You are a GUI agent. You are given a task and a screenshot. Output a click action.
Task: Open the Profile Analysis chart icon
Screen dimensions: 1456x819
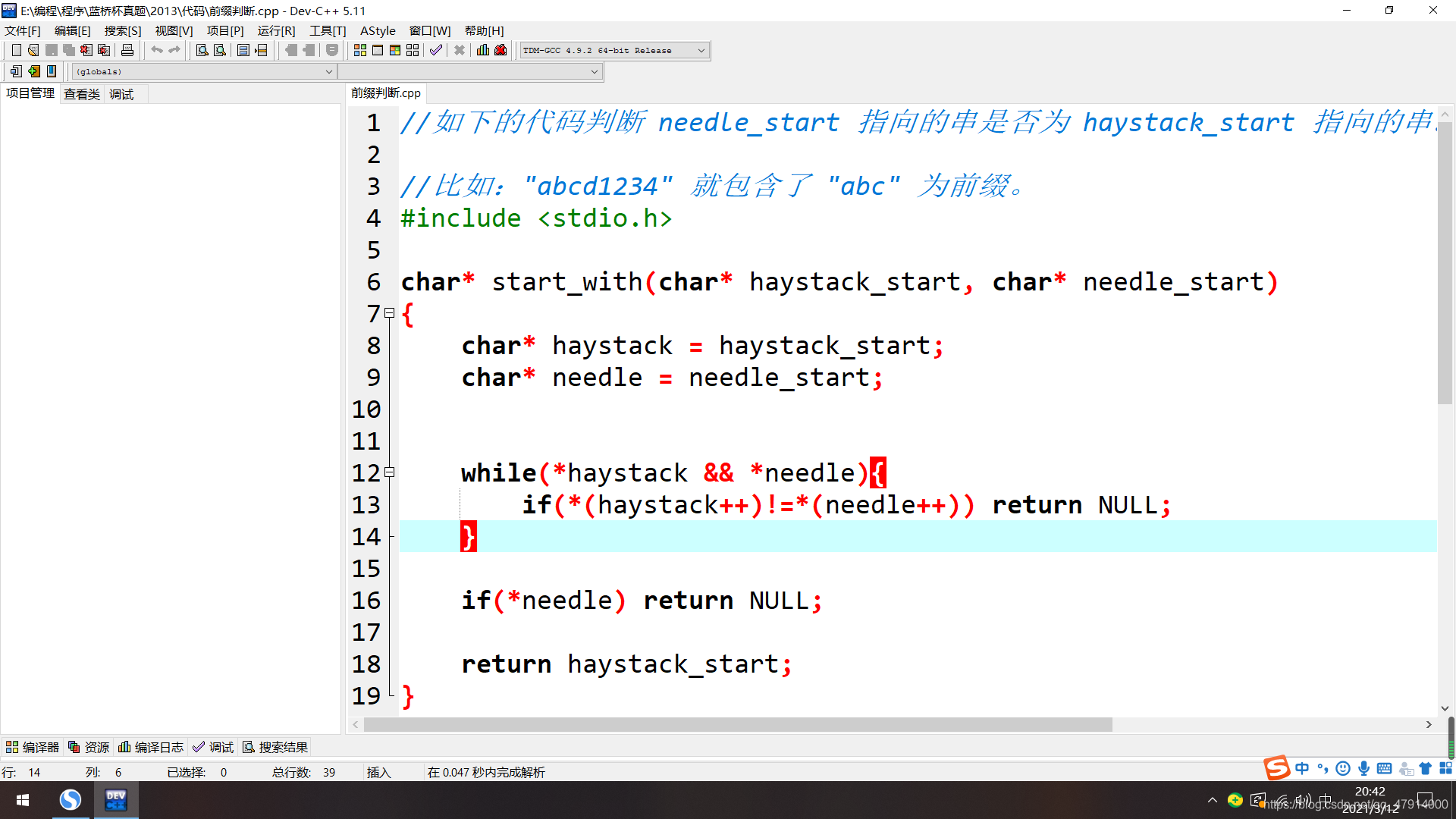click(483, 50)
